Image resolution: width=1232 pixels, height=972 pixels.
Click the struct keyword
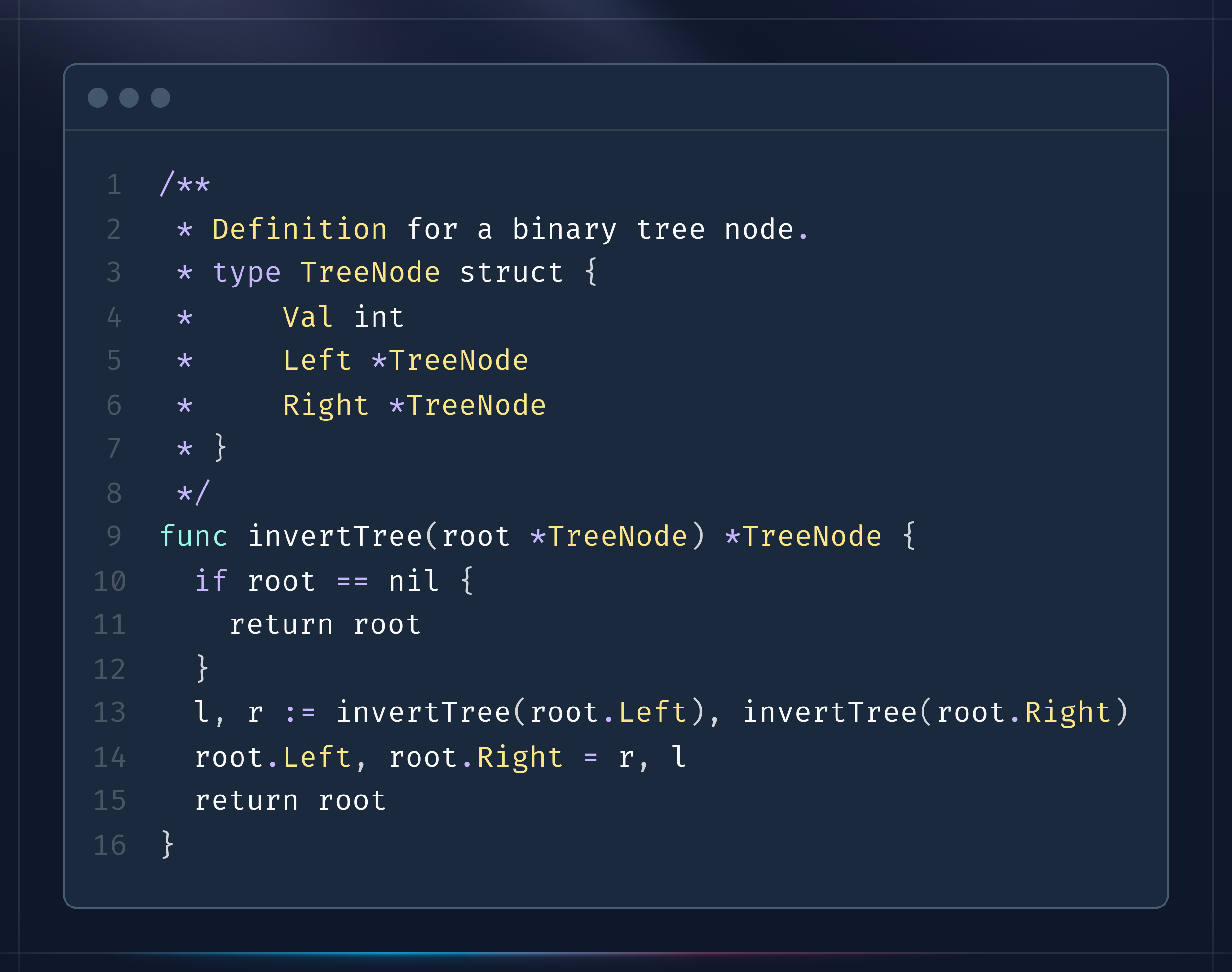(511, 273)
